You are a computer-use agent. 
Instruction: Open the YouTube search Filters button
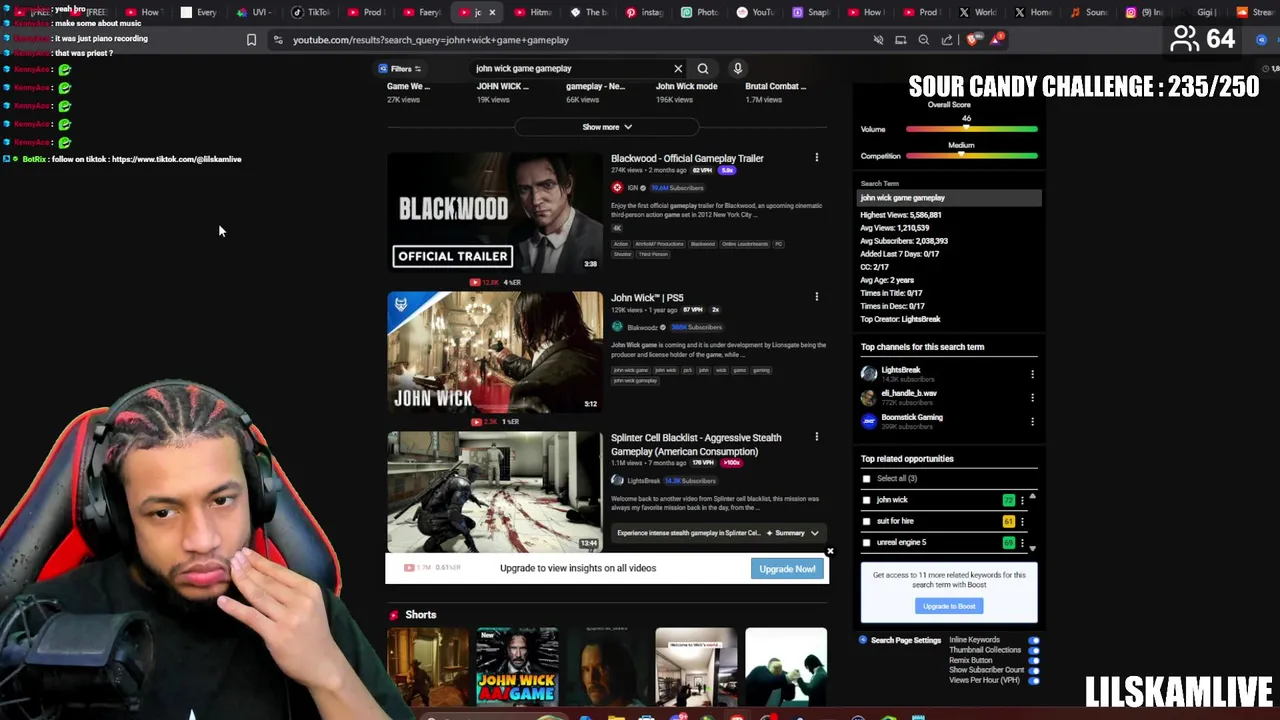pyautogui.click(x=400, y=69)
